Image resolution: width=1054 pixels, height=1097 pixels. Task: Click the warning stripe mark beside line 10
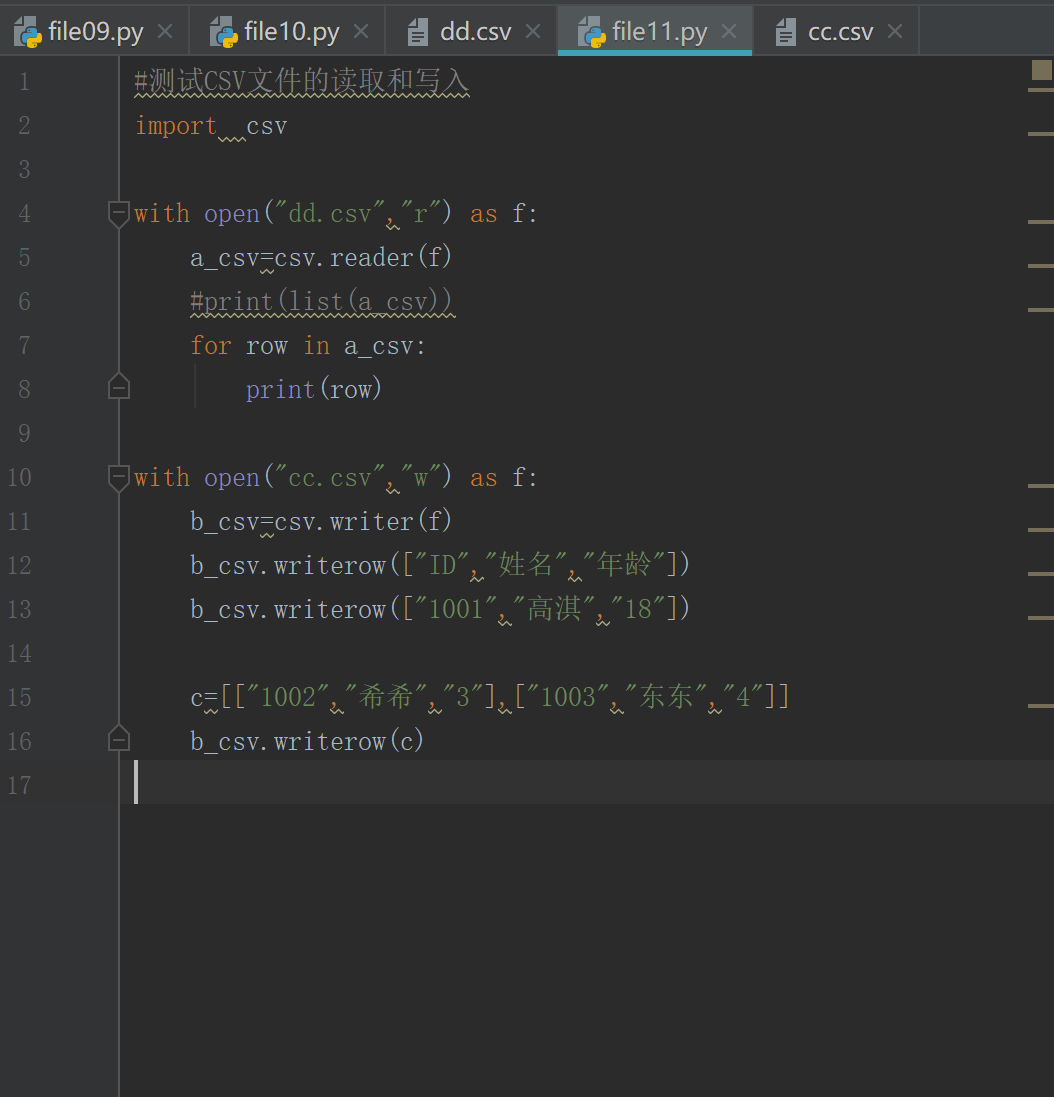click(x=1041, y=486)
